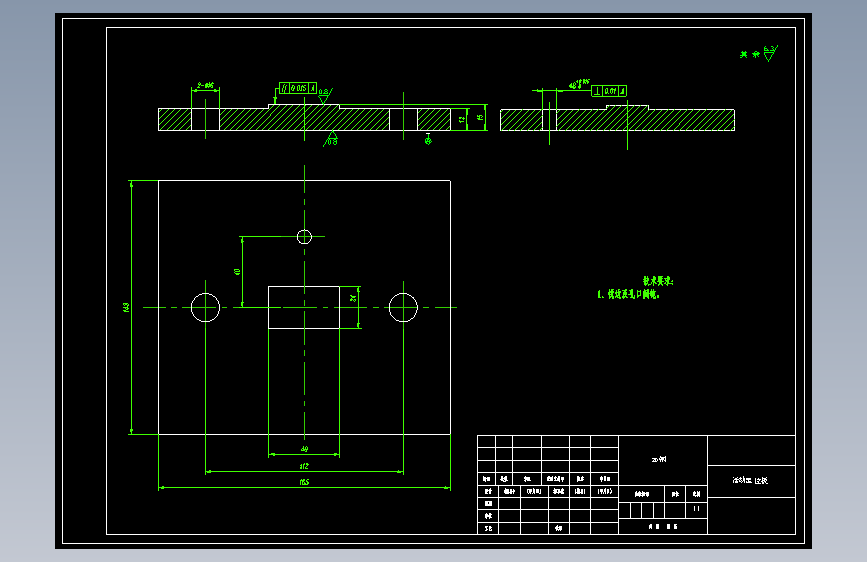This screenshot has width=867, height=562.
Task: Click the material cell in title block
Action: tap(662, 459)
